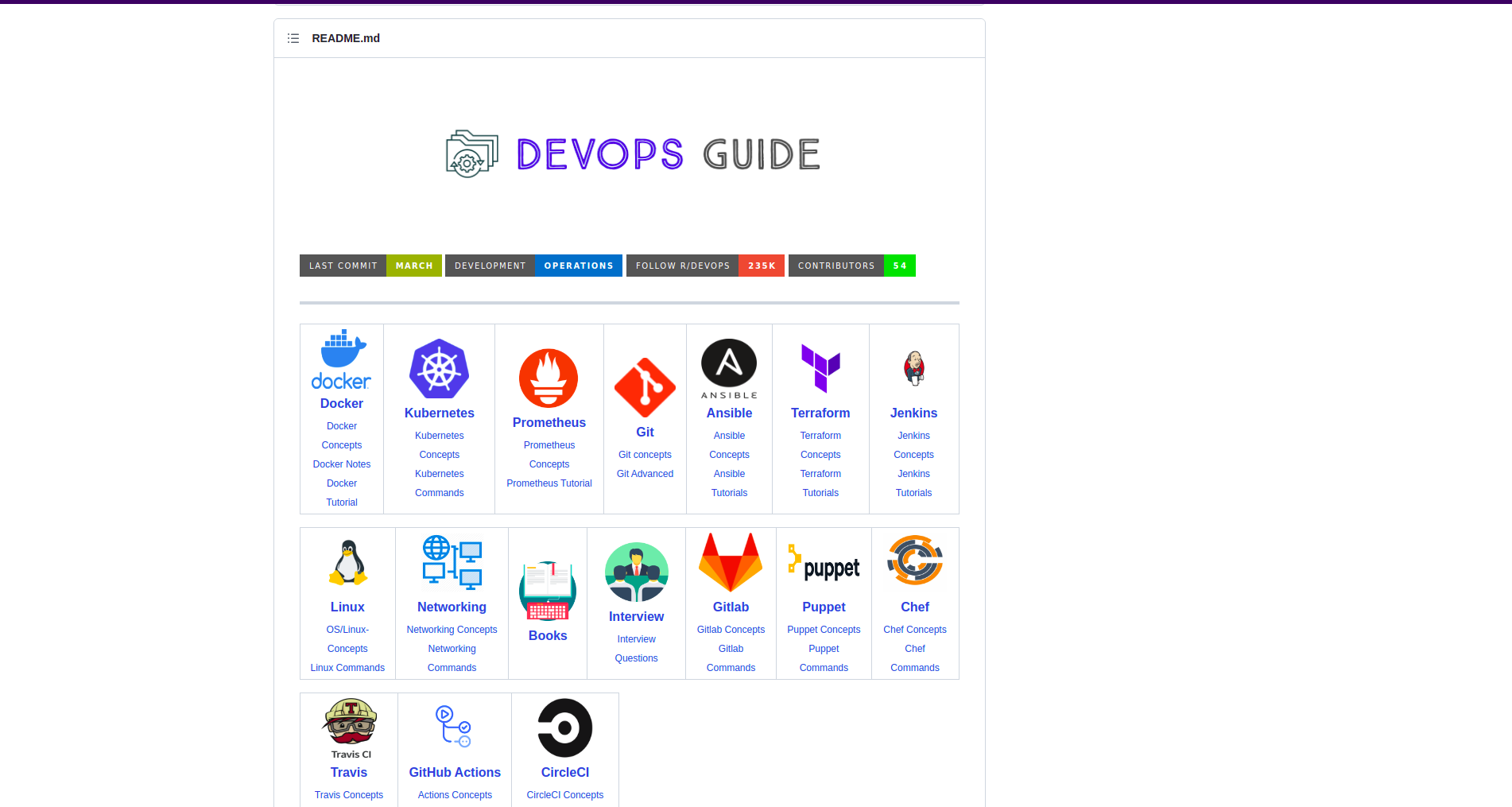Click the GitHub Actions workflow icon
The width and height of the screenshot is (1512, 807).
(455, 727)
